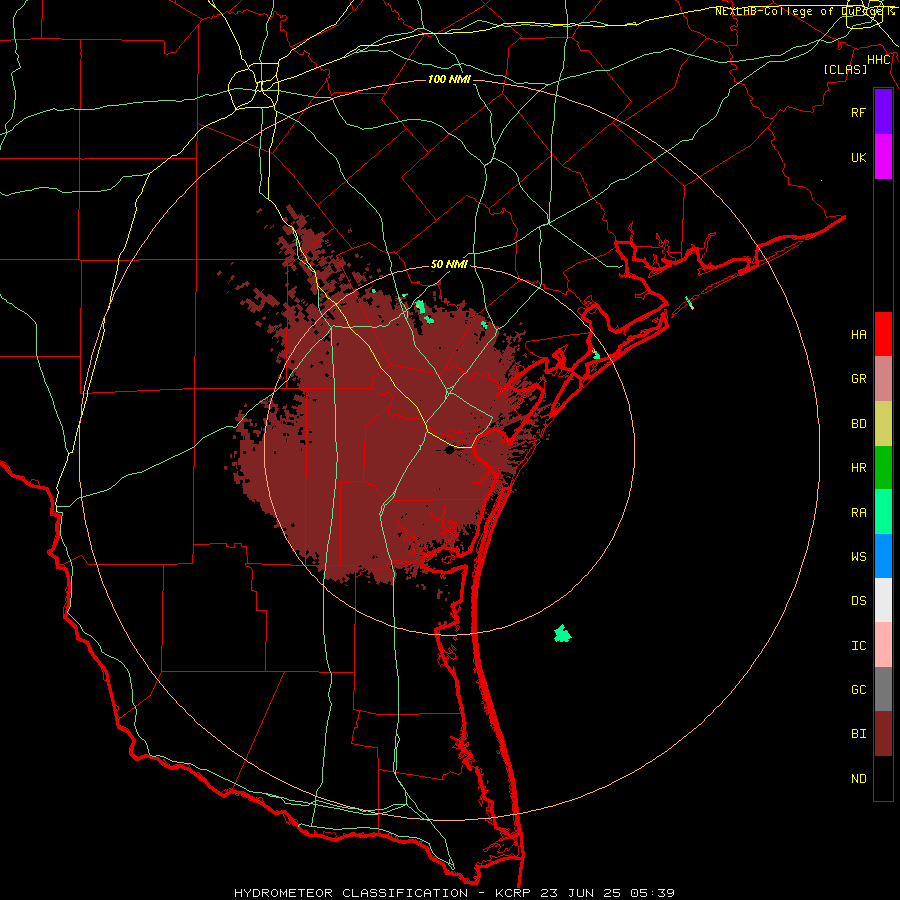This screenshot has width=900, height=900.
Task: Select the WS blue legend swatch
Action: click(883, 556)
